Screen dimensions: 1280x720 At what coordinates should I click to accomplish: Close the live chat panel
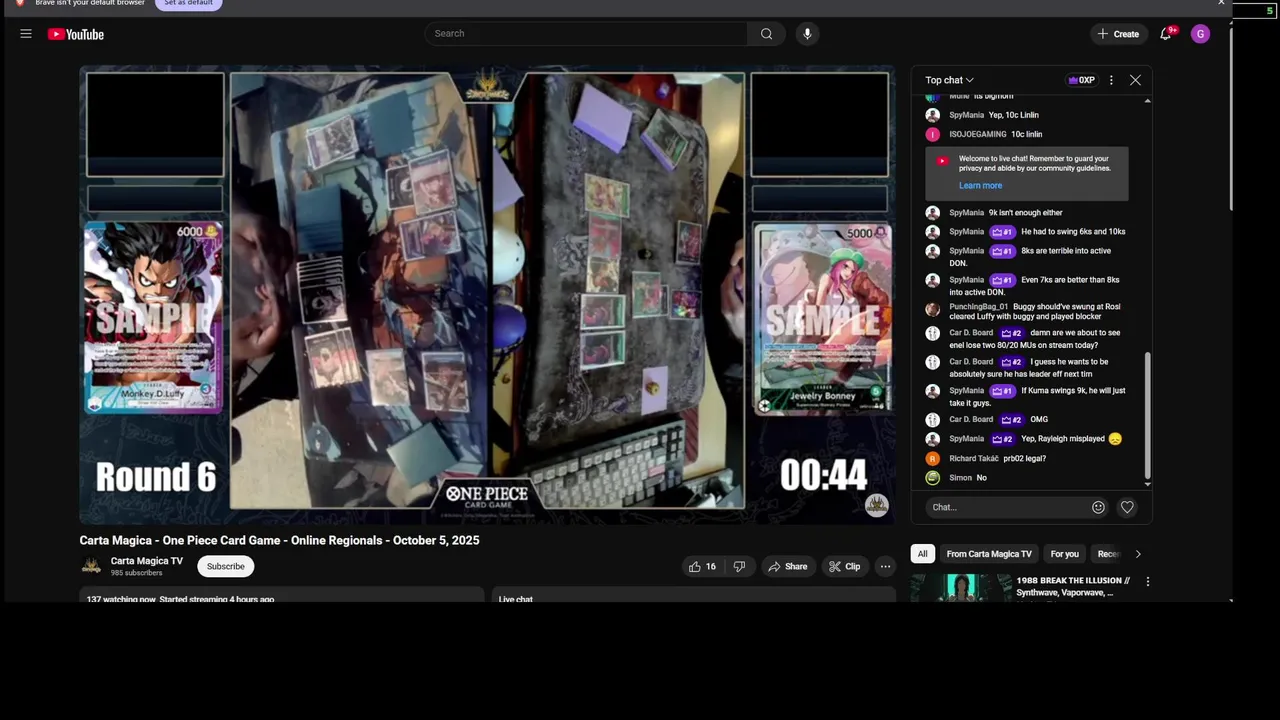[x=1135, y=80]
